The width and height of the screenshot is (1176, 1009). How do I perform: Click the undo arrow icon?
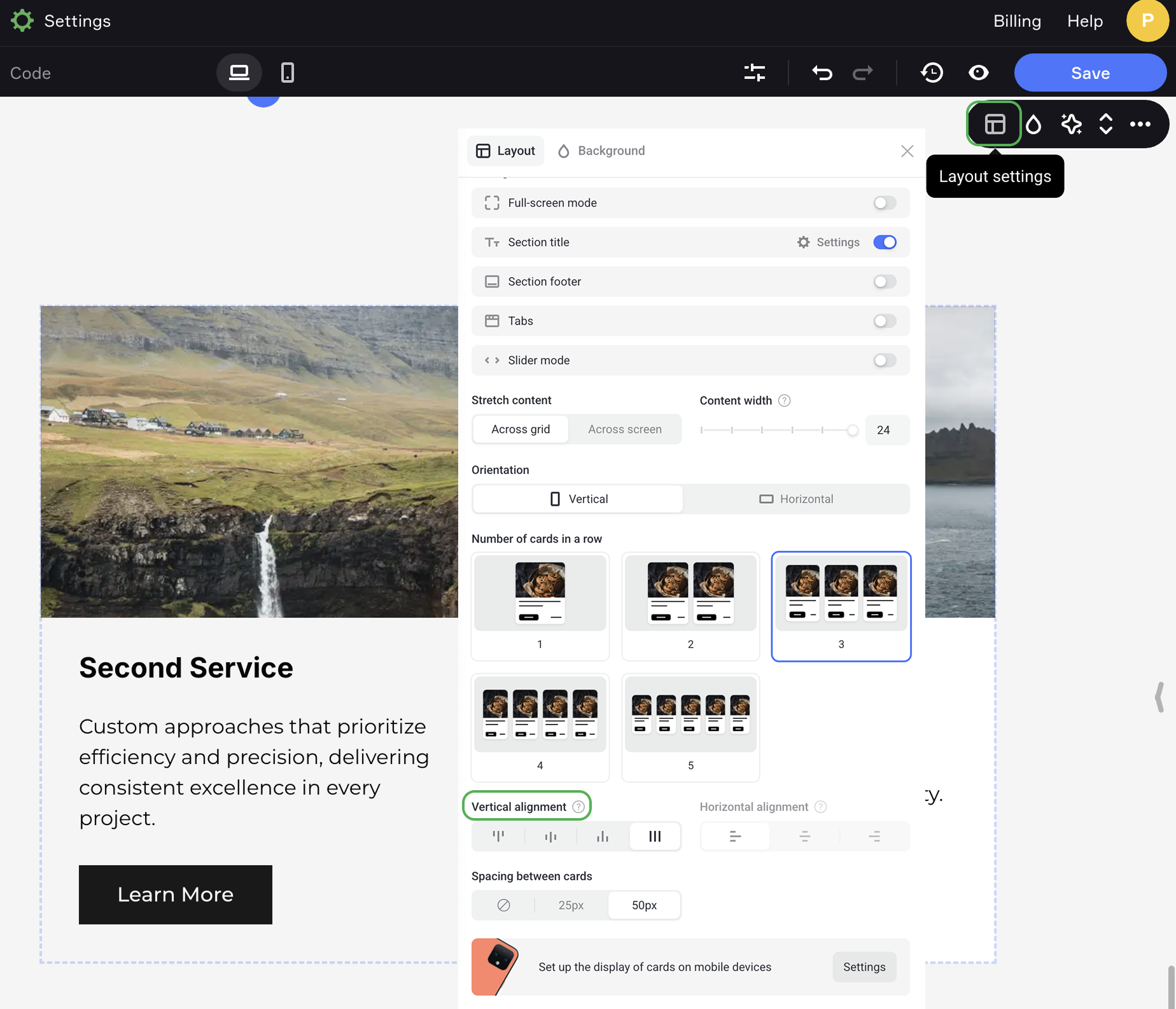(822, 73)
